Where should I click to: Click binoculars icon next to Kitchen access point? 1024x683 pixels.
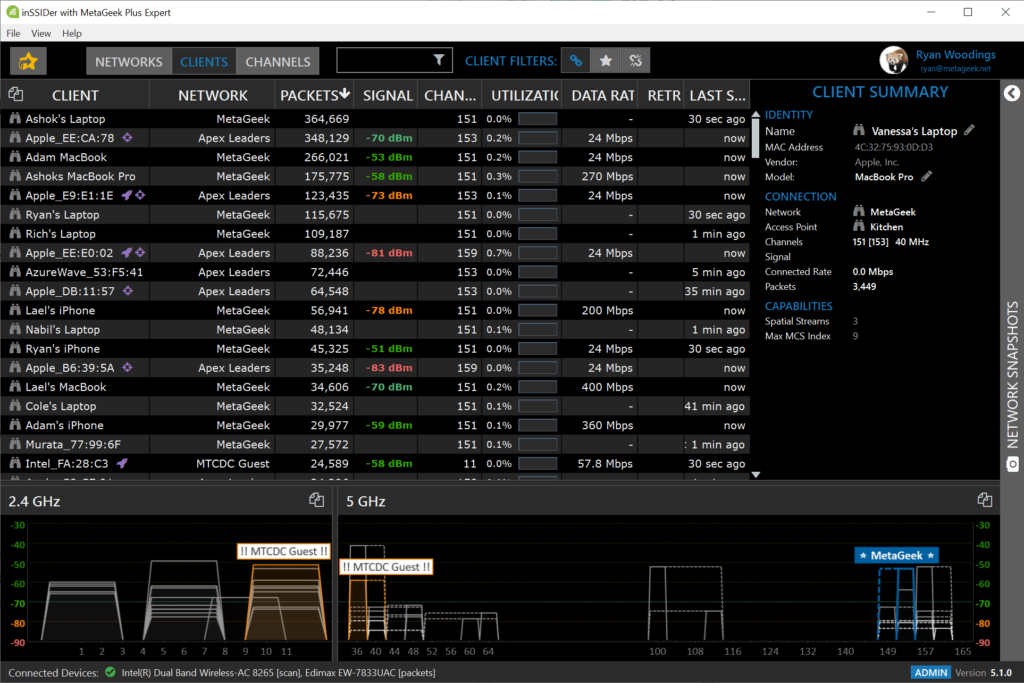[x=859, y=226]
